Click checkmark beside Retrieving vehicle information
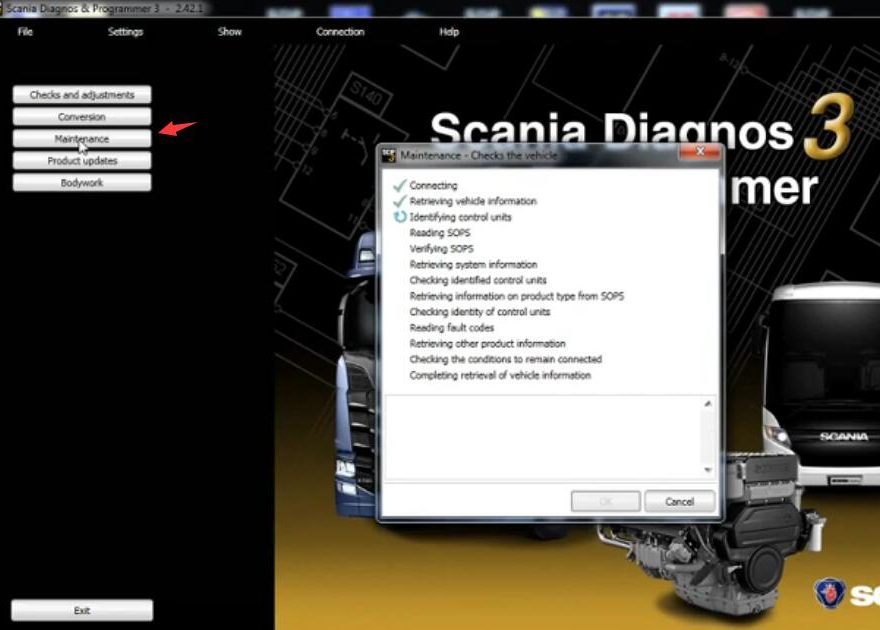This screenshot has width=880, height=630. pos(400,201)
